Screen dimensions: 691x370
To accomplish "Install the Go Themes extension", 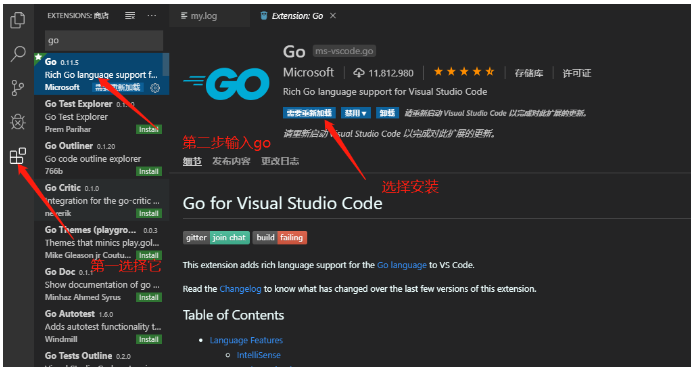I will click(x=149, y=255).
